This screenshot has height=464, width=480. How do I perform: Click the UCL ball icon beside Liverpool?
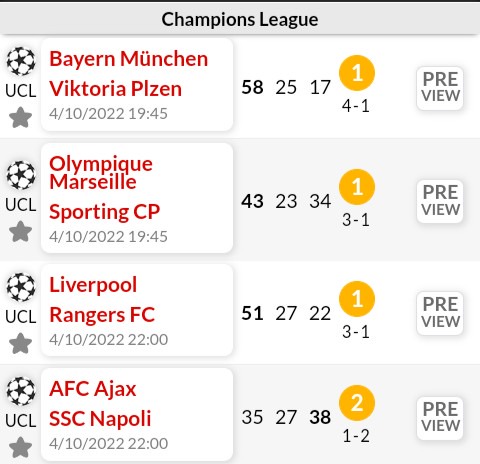(21, 287)
